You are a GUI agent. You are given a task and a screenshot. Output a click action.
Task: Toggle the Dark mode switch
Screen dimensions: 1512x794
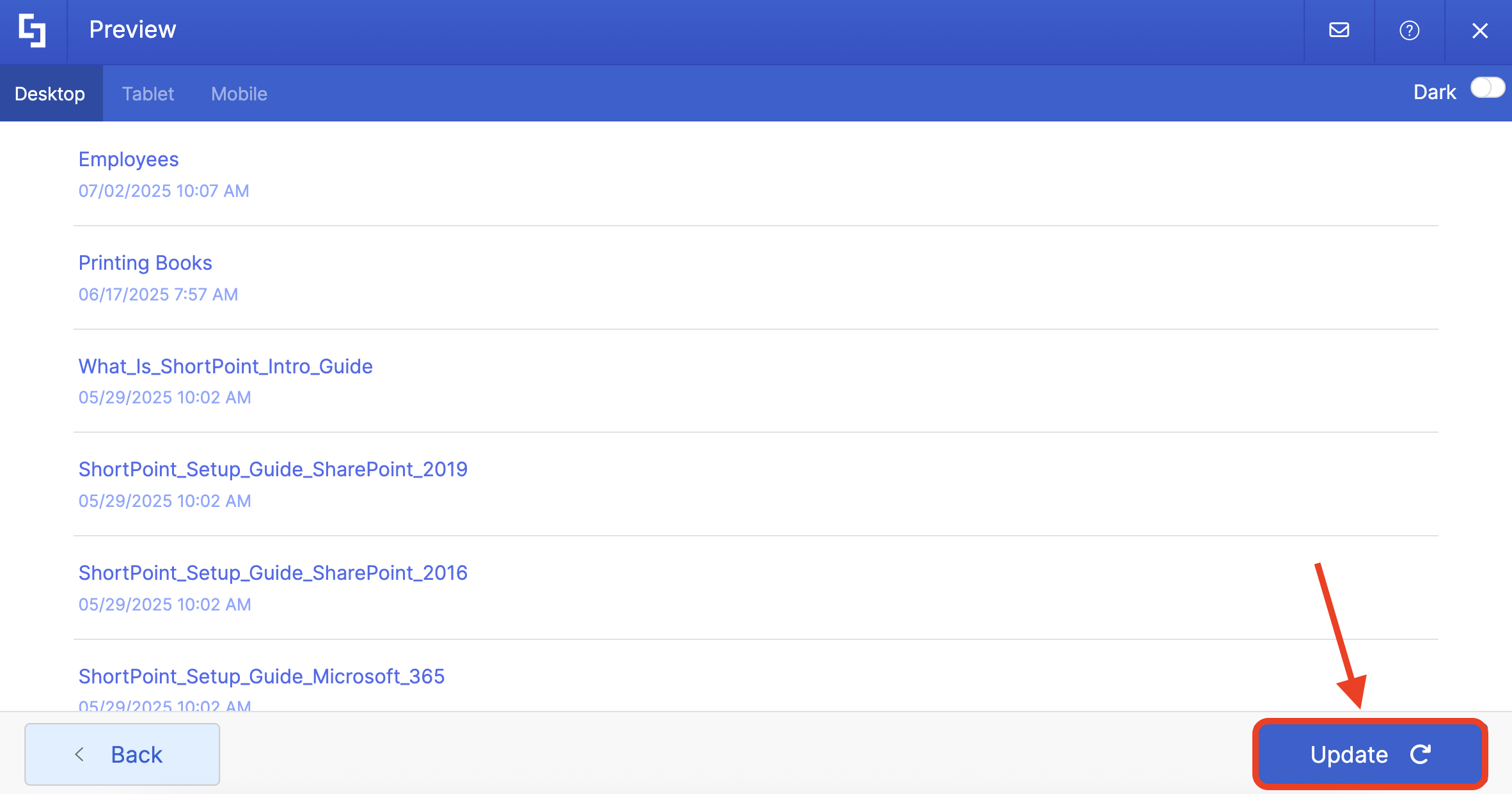tap(1487, 88)
